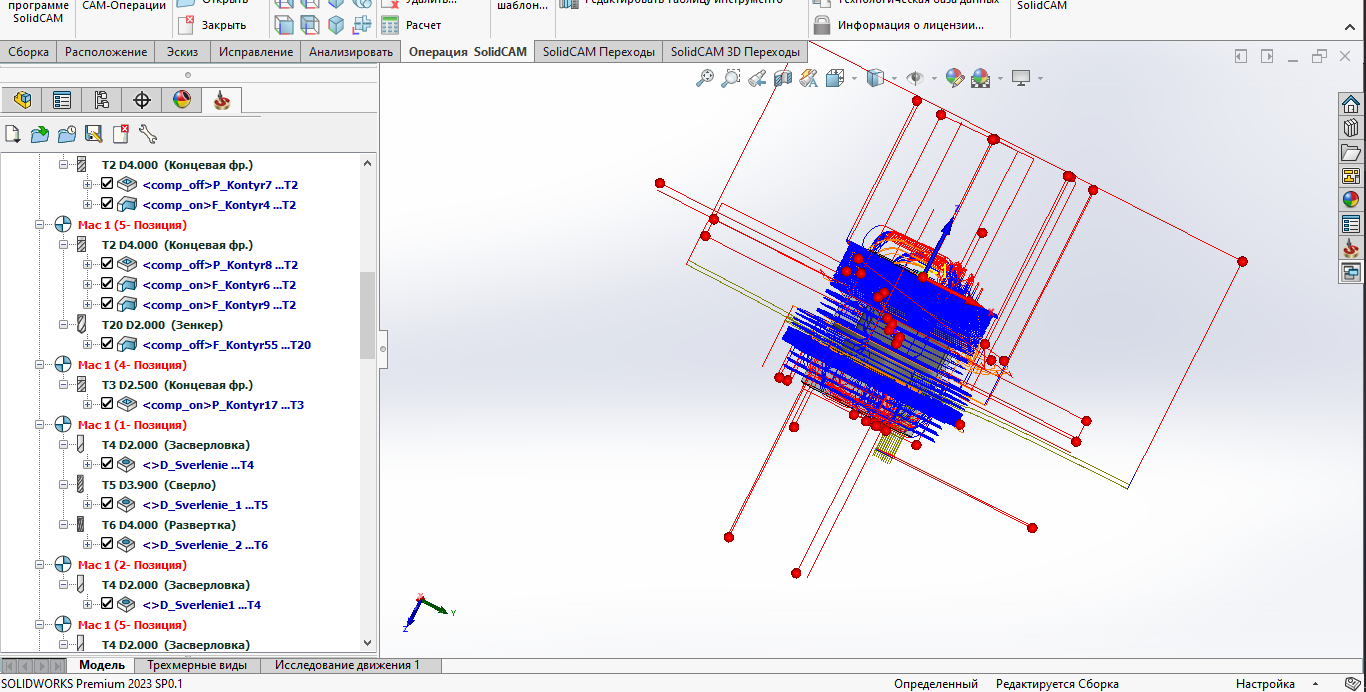Screen dimensions: 1366x692
Task: Open the ConfigurationManager tab icon
Action: [102, 100]
